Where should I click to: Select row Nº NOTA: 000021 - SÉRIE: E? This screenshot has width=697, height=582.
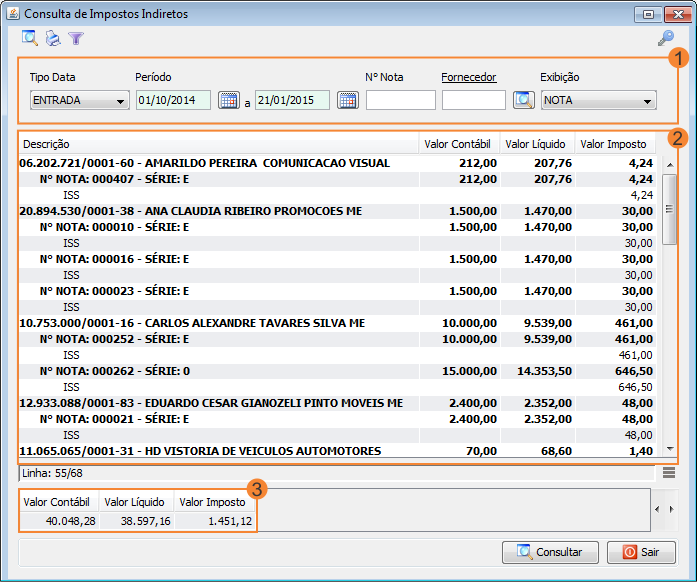tap(337, 419)
